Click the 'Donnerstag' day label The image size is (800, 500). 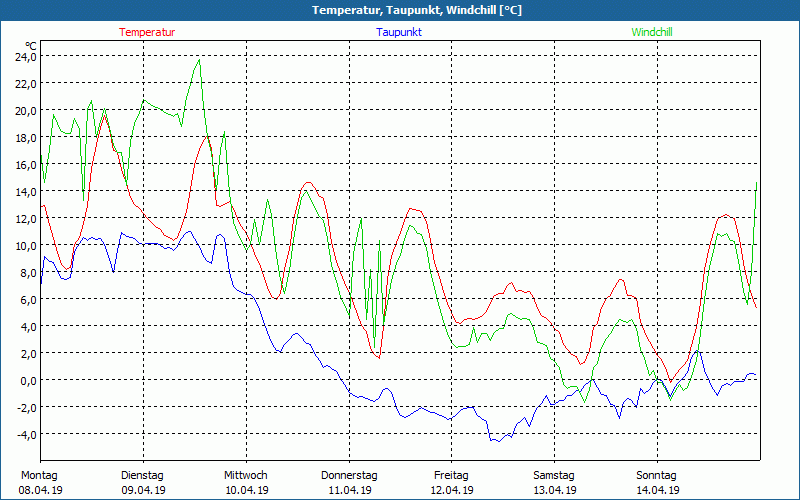coord(349,476)
